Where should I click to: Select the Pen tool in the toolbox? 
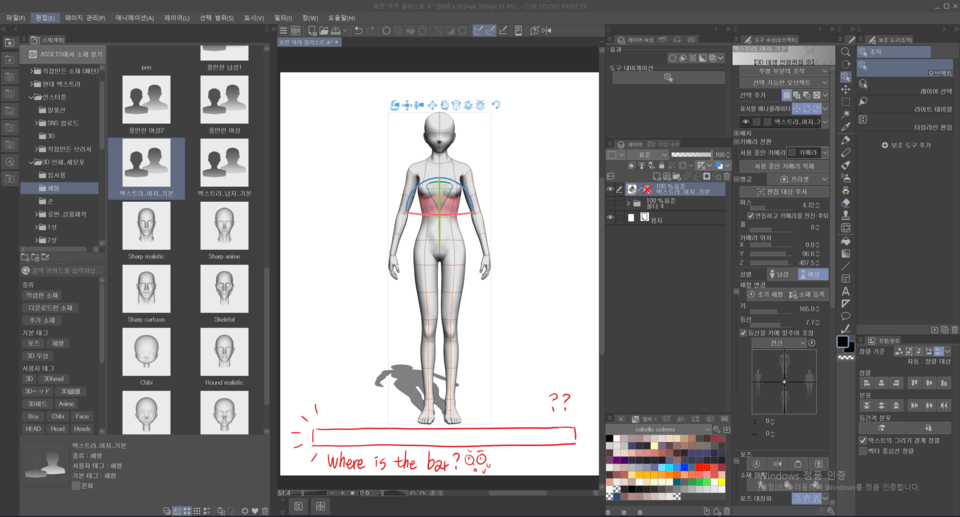846,140
